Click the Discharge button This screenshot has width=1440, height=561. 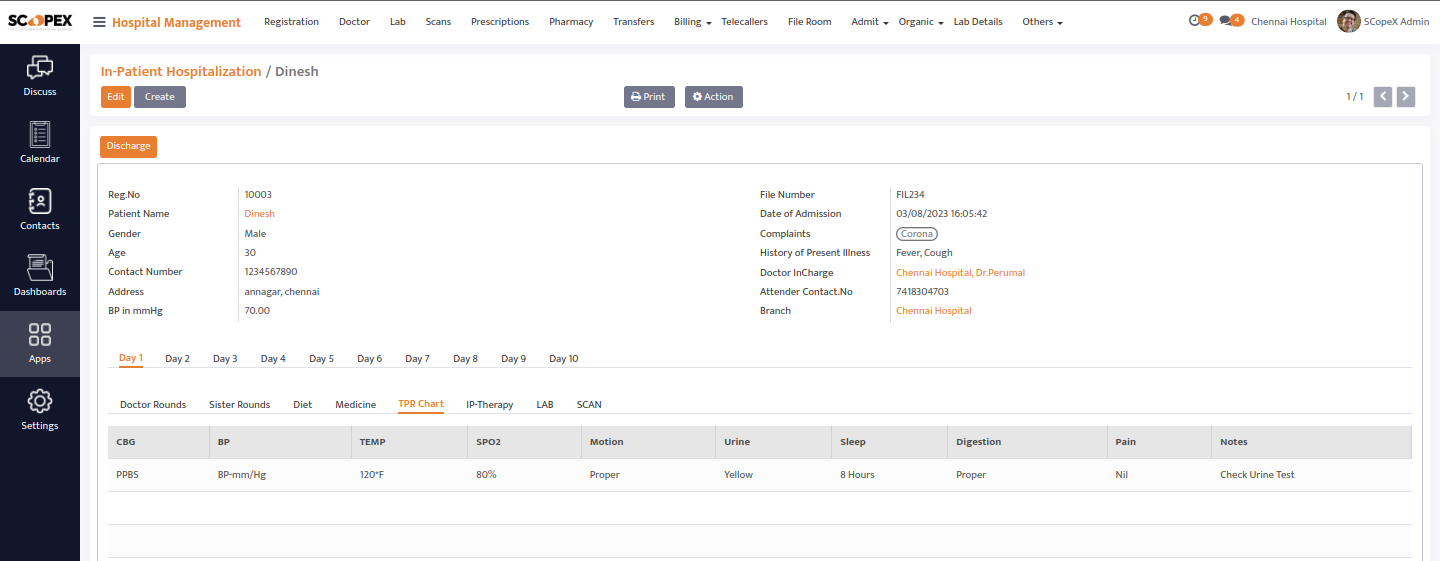coord(128,146)
